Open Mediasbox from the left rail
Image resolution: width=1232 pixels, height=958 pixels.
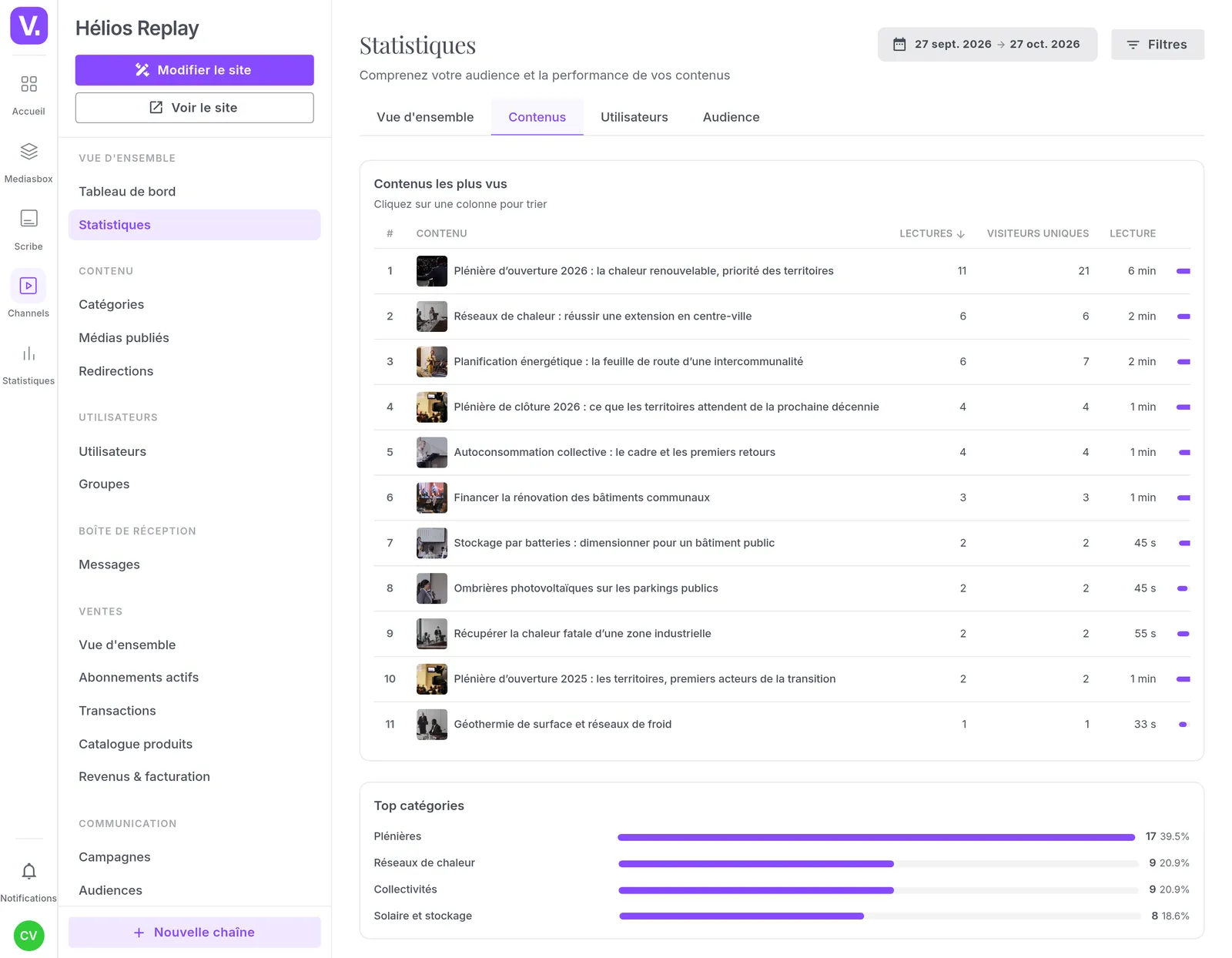(28, 162)
